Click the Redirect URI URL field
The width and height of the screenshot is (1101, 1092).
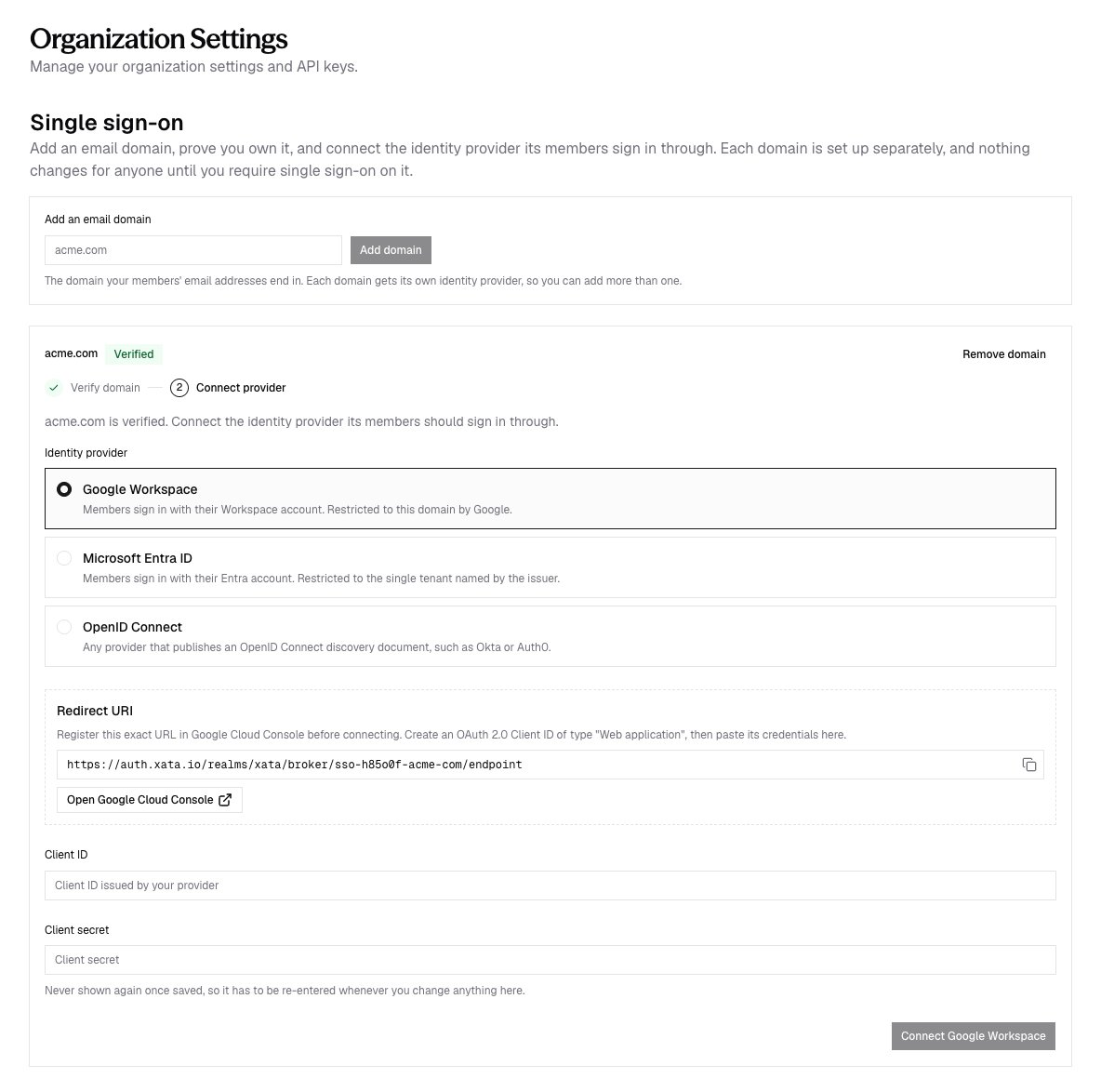pyautogui.click(x=550, y=765)
